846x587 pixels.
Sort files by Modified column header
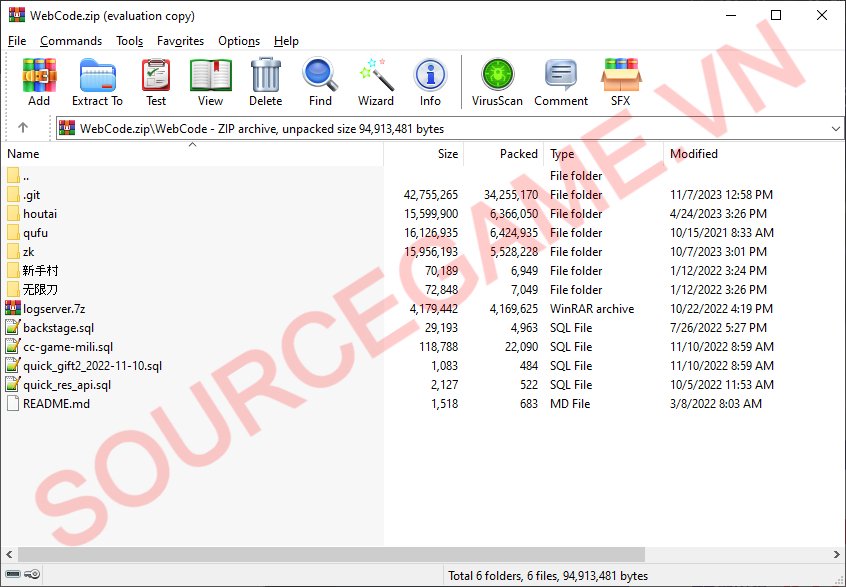694,154
